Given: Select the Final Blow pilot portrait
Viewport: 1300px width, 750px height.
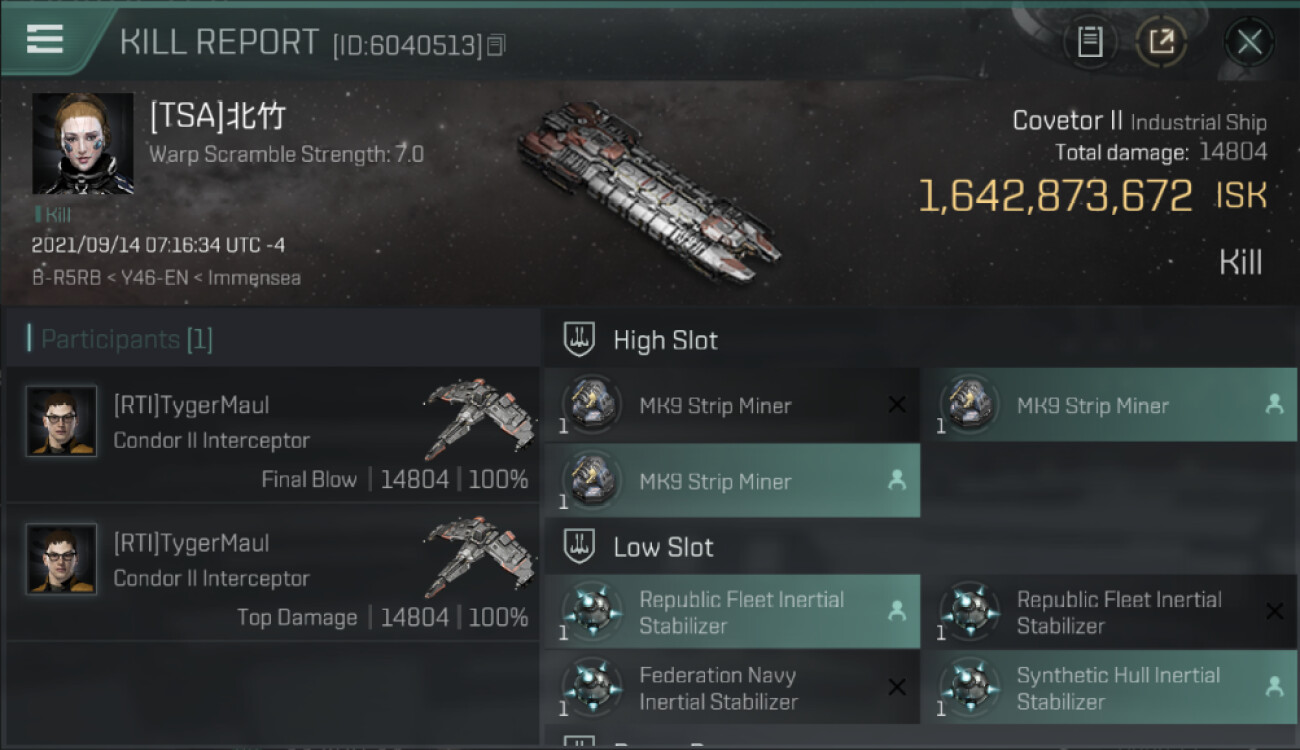Looking at the screenshot, I should pyautogui.click(x=62, y=422).
